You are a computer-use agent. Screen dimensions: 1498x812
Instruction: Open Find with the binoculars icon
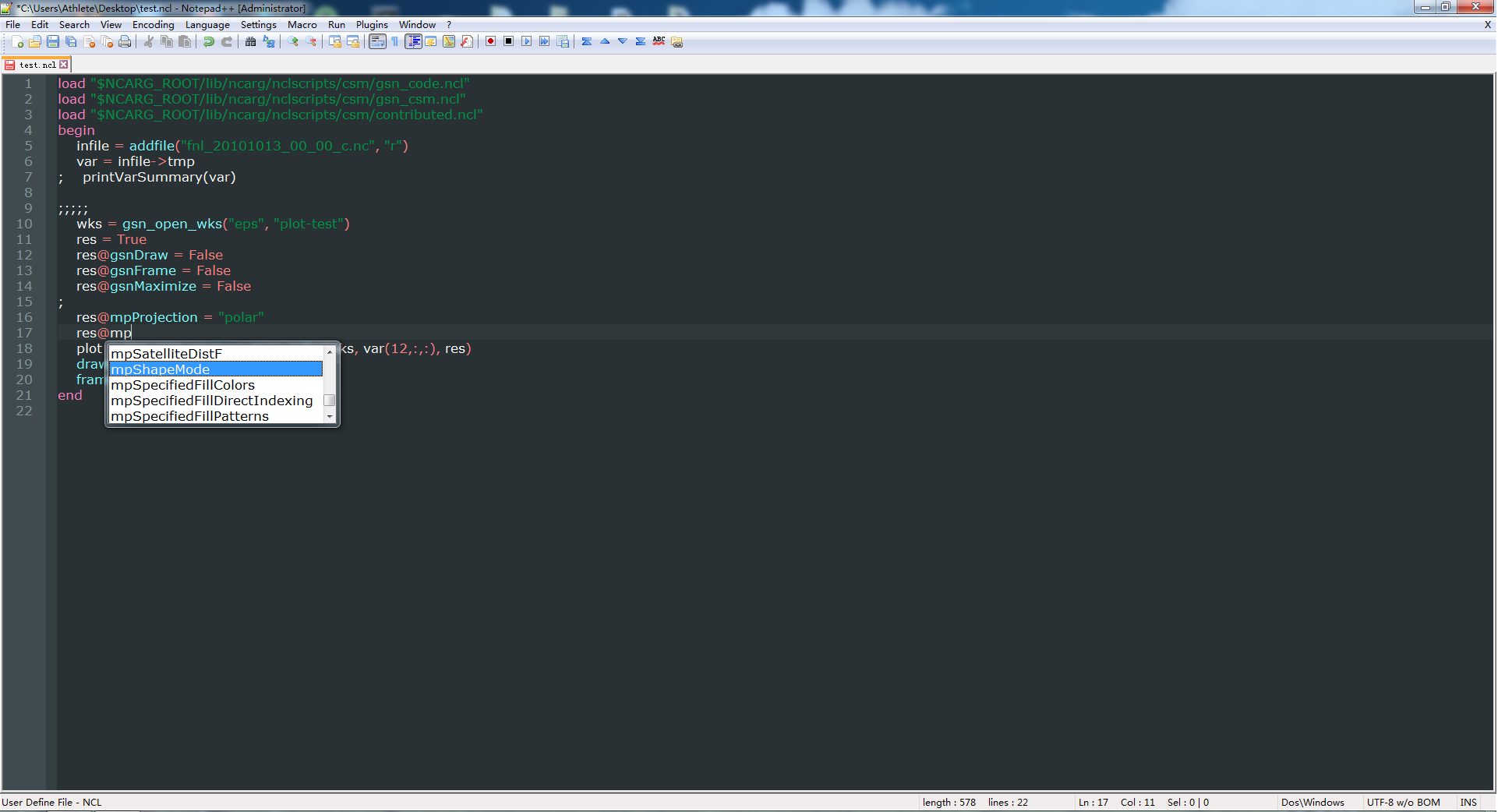click(251, 42)
